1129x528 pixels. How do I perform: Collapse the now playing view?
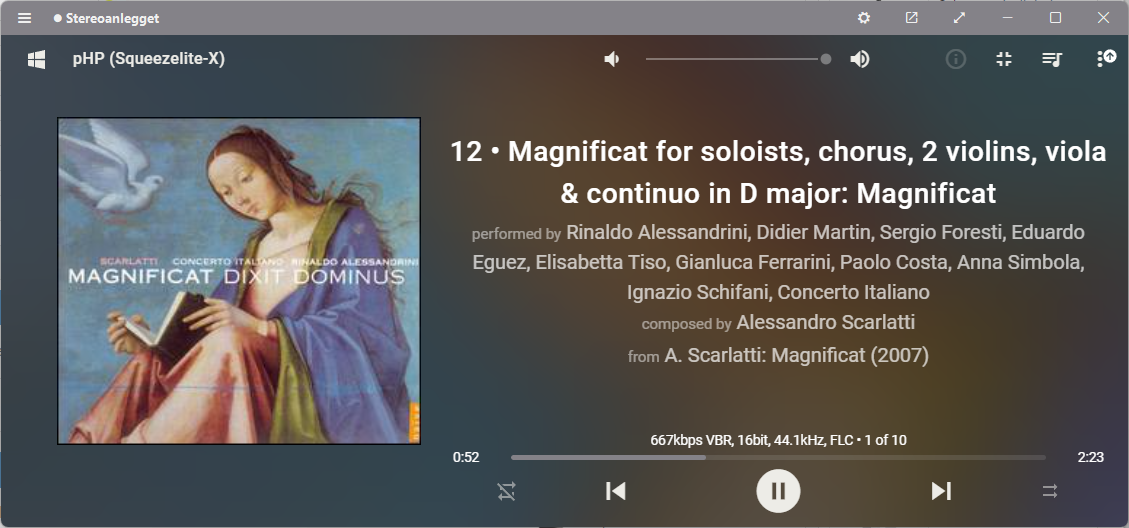[1004, 59]
